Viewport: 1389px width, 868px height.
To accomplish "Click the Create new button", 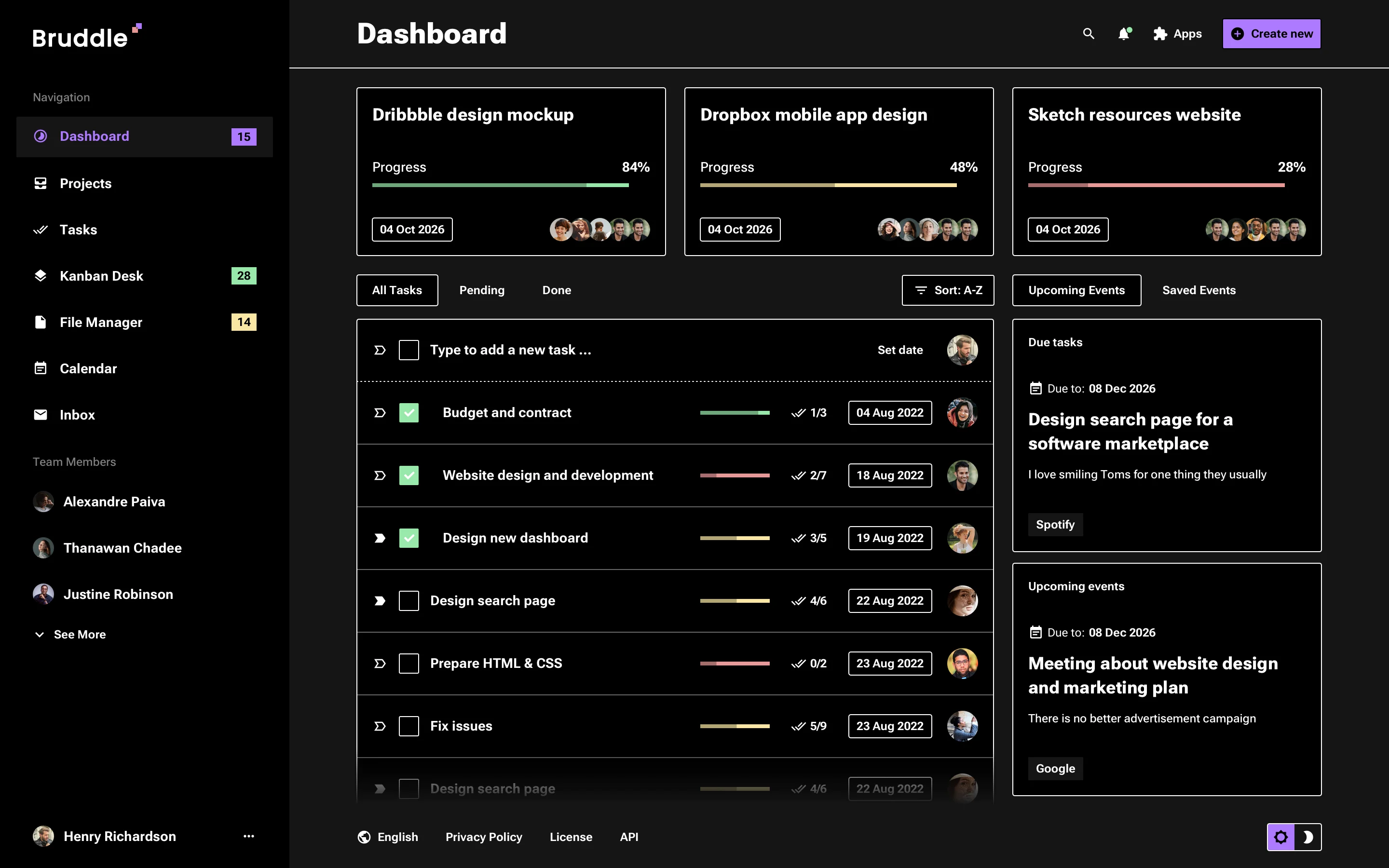I will click(x=1271, y=33).
